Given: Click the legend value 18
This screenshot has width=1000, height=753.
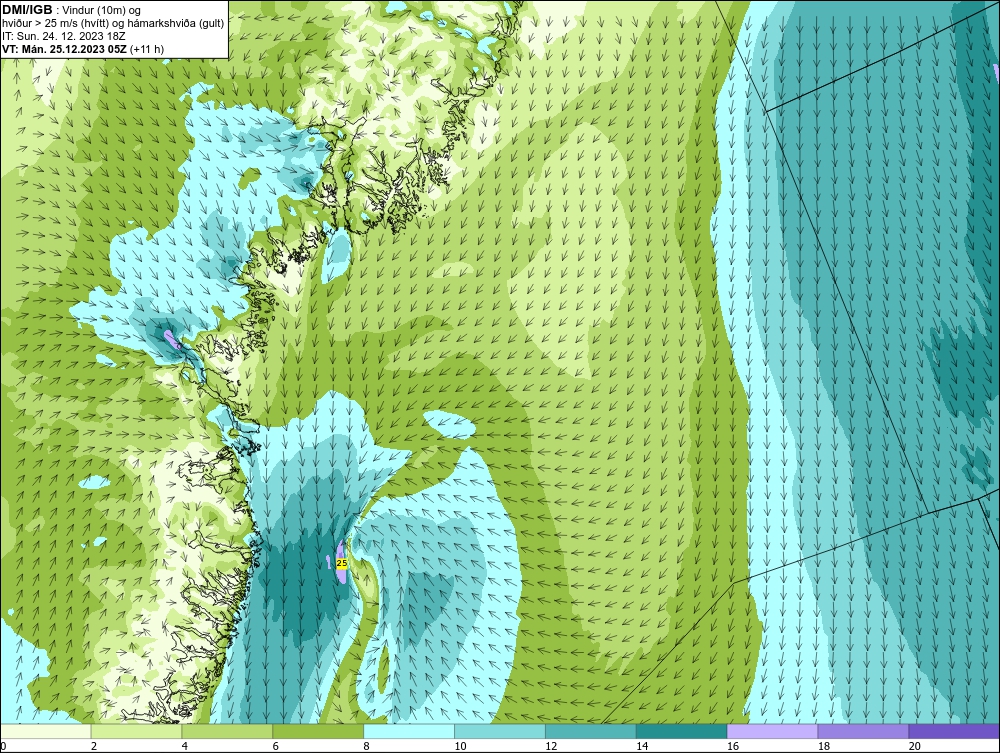Looking at the screenshot, I should pyautogui.click(x=823, y=746).
